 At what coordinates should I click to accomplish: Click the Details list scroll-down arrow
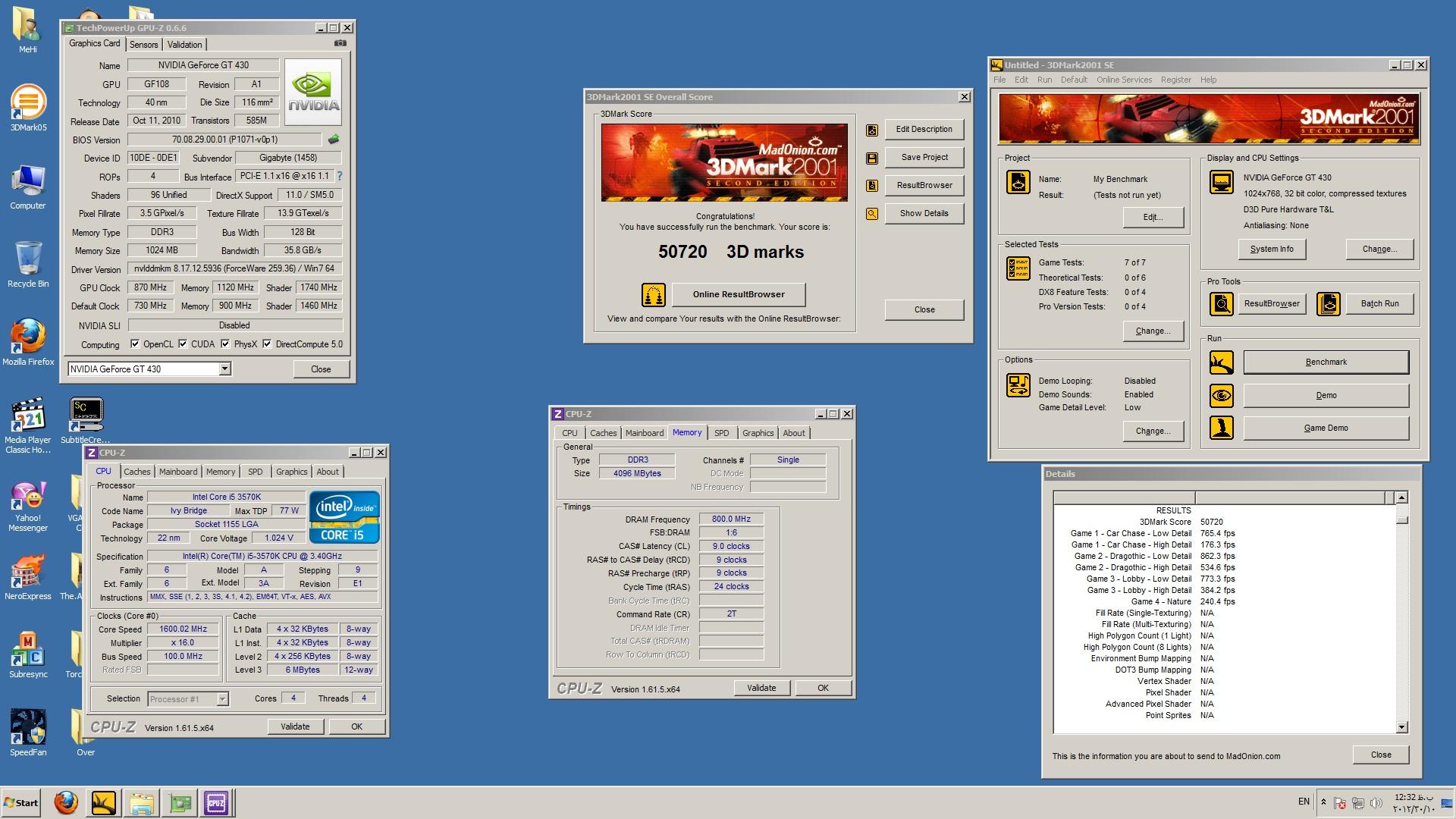(x=1401, y=726)
